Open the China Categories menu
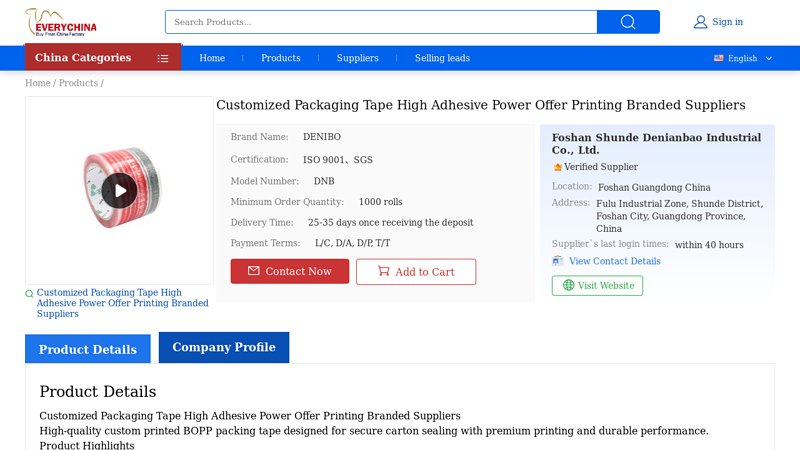The image size is (800, 450). pos(103,58)
